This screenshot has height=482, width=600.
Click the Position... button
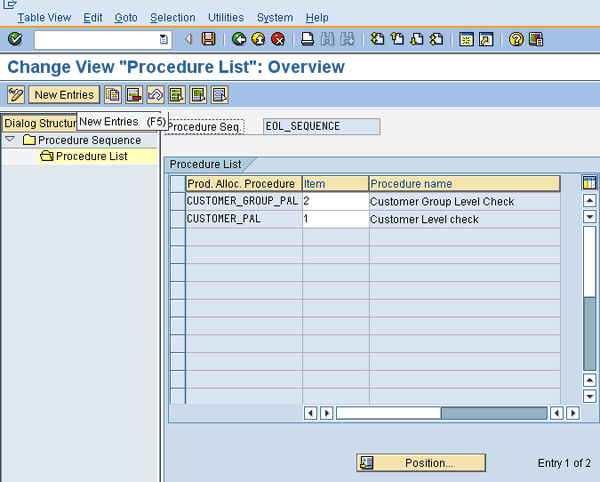pos(421,463)
